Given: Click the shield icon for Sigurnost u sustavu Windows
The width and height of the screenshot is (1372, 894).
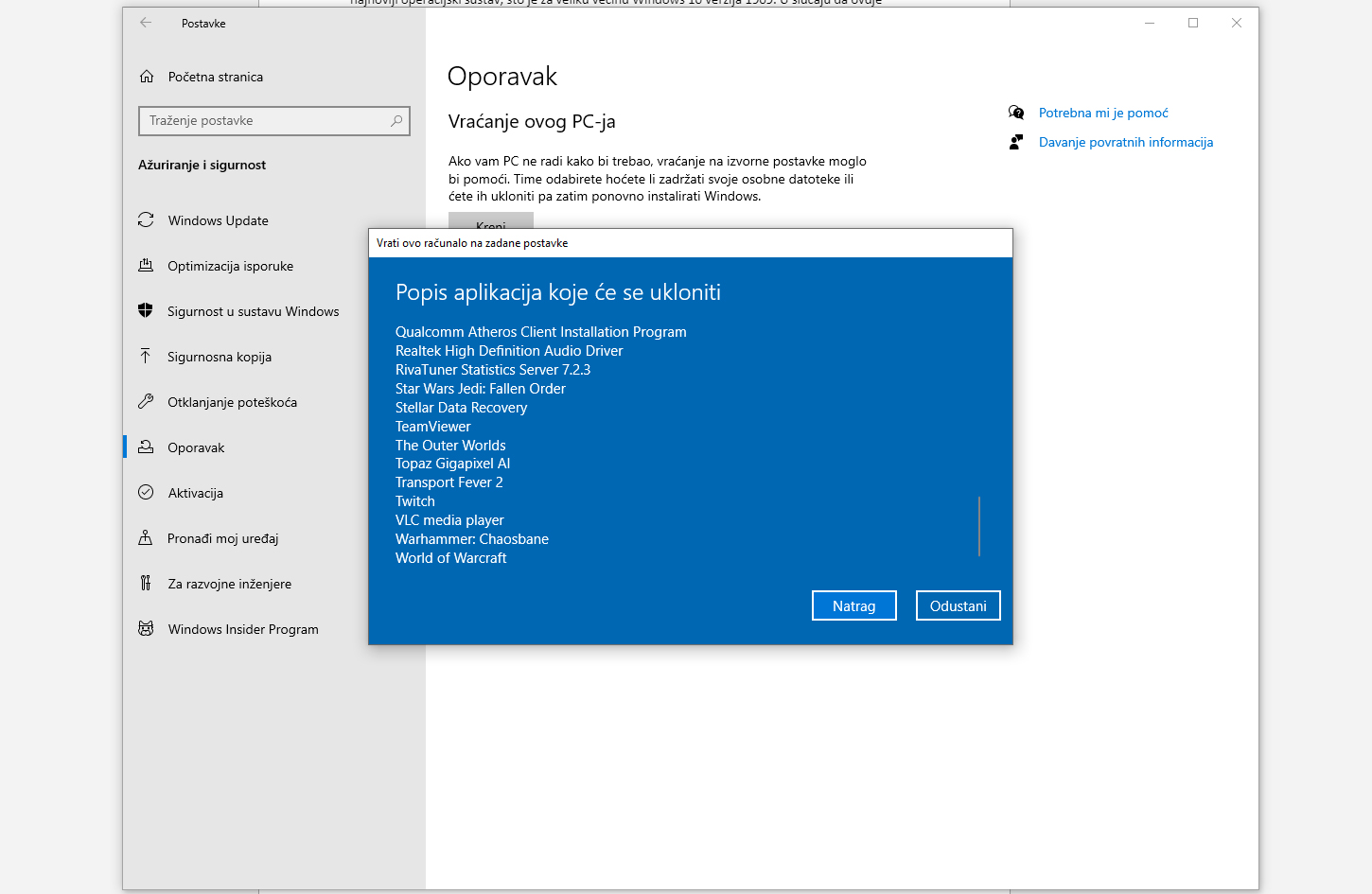Looking at the screenshot, I should point(146,311).
